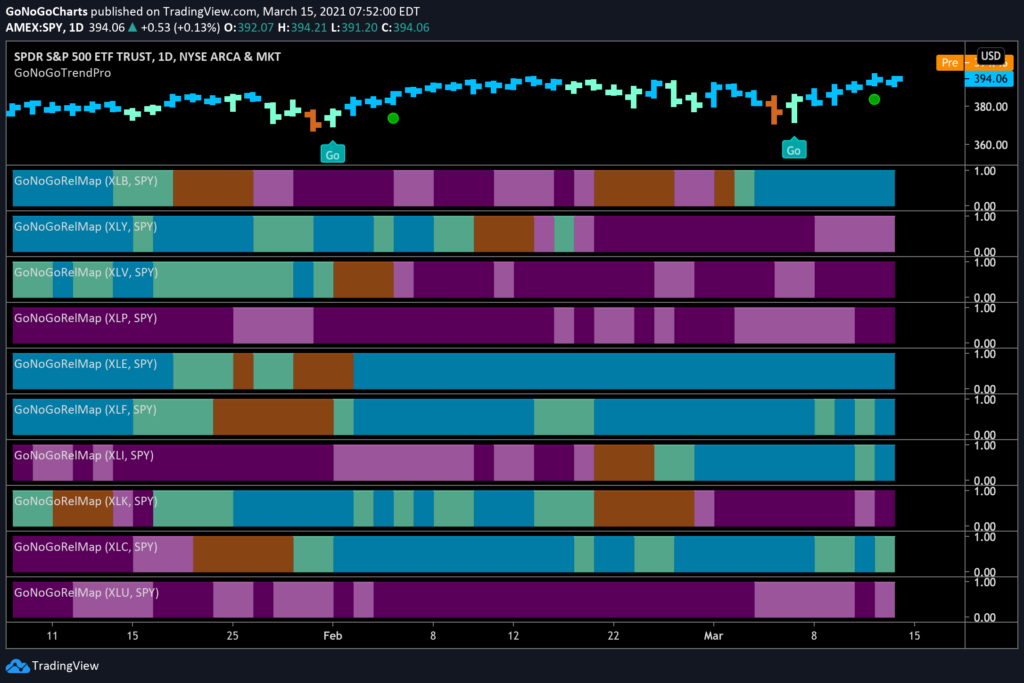Click the H:394.21 high value
This screenshot has width=1024, height=683.
point(302,27)
